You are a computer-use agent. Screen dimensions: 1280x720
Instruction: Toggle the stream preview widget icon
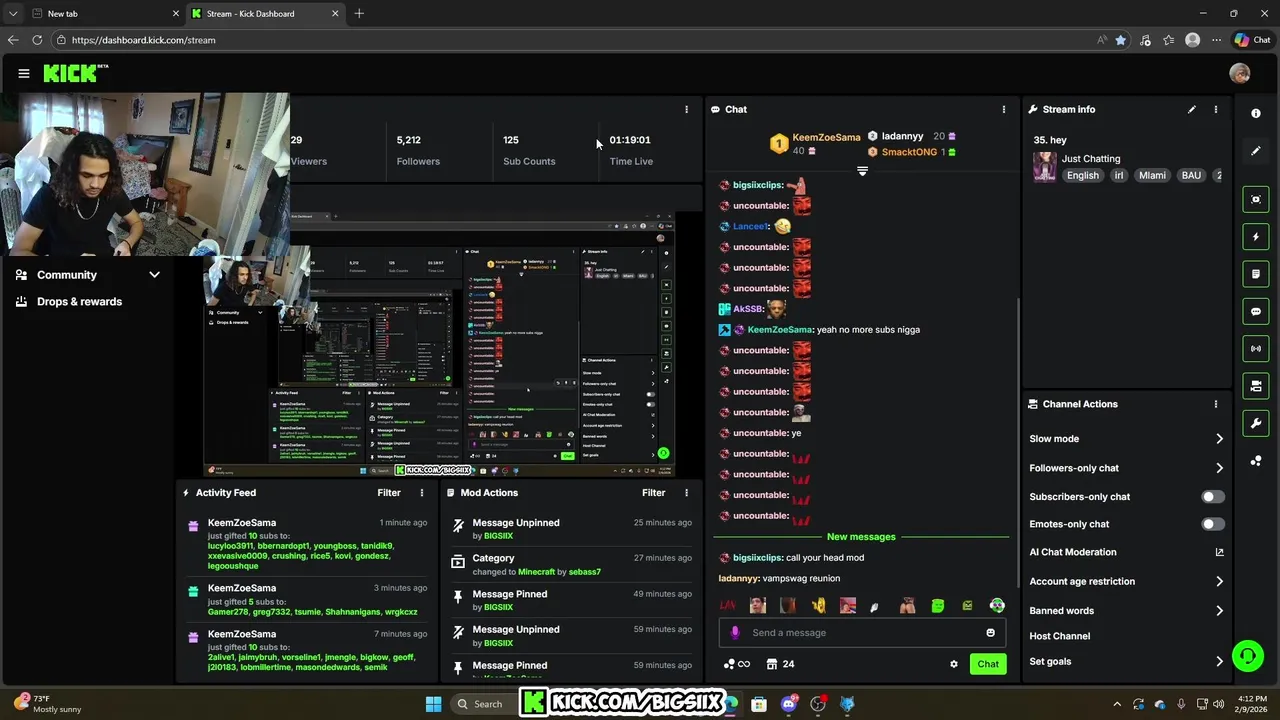pos(1256,199)
